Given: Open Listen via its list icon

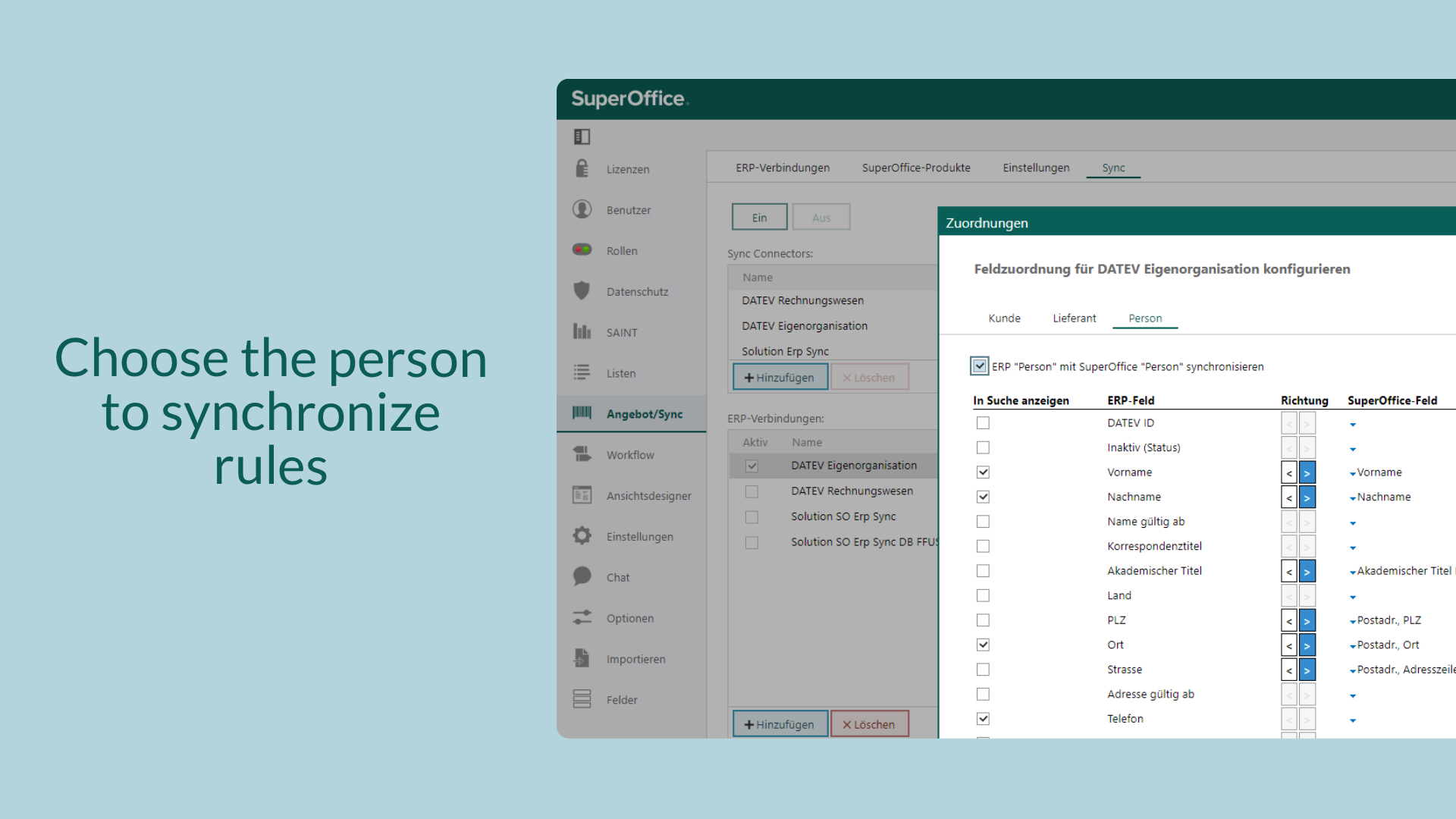Looking at the screenshot, I should tap(582, 372).
